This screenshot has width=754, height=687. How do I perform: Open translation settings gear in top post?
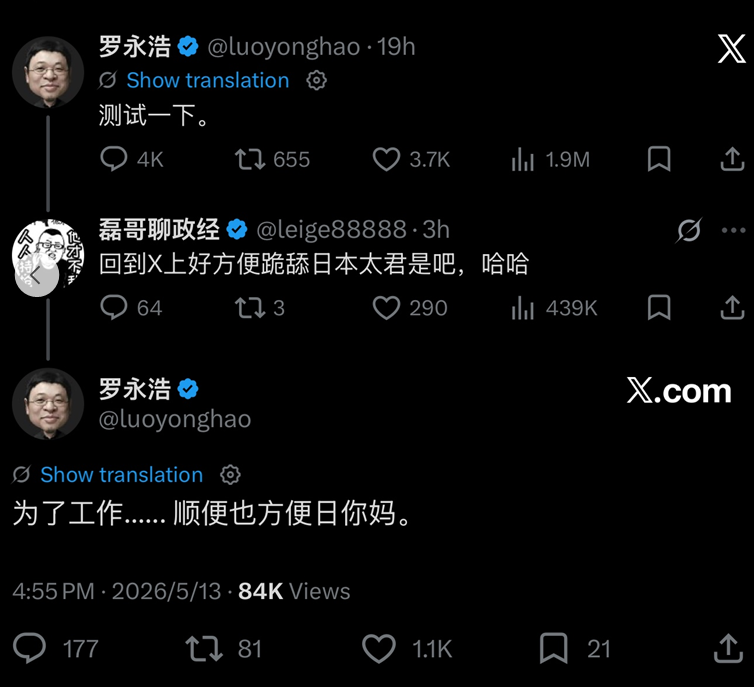point(316,80)
